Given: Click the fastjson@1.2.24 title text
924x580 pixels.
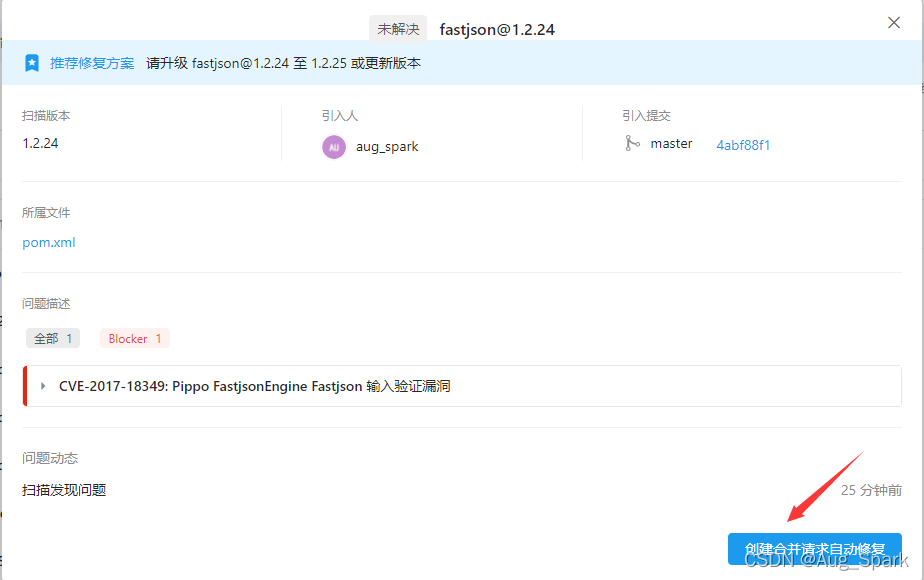Looking at the screenshot, I should tap(497, 29).
